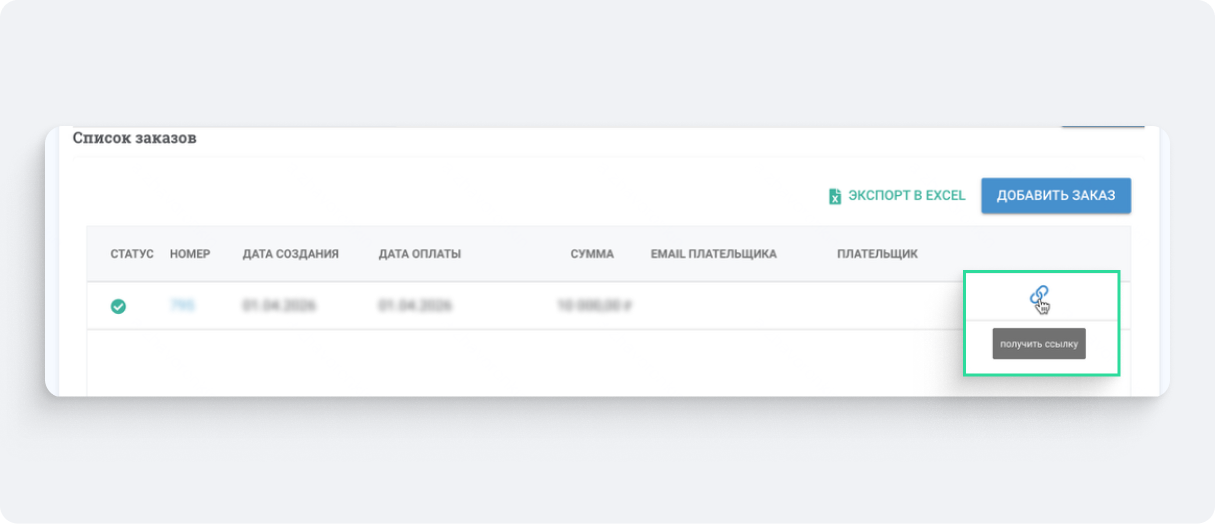Click the blurred creation date cell
Image resolution: width=1215 pixels, height=524 pixels.
point(279,306)
